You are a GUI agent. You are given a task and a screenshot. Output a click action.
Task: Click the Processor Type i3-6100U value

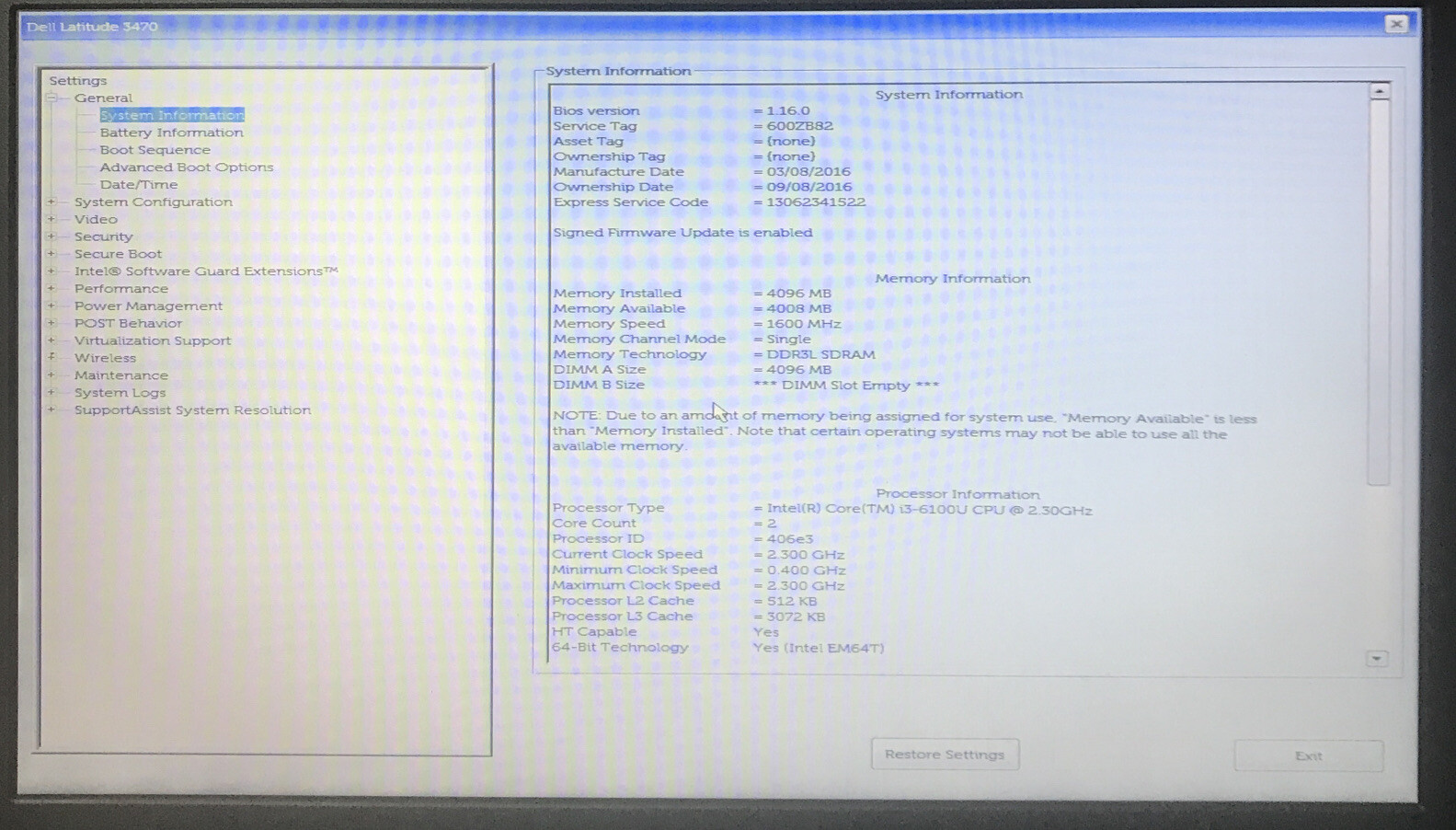tap(929, 510)
